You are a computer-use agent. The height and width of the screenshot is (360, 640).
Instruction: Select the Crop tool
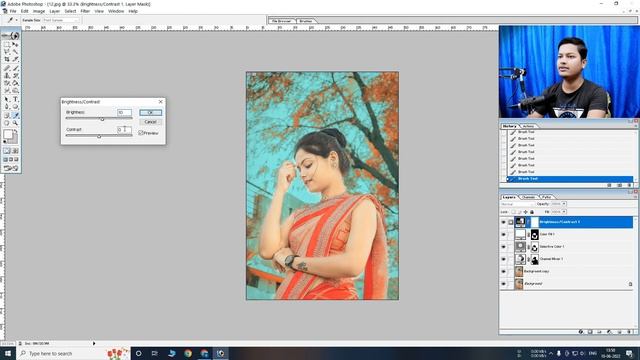(x=7, y=59)
